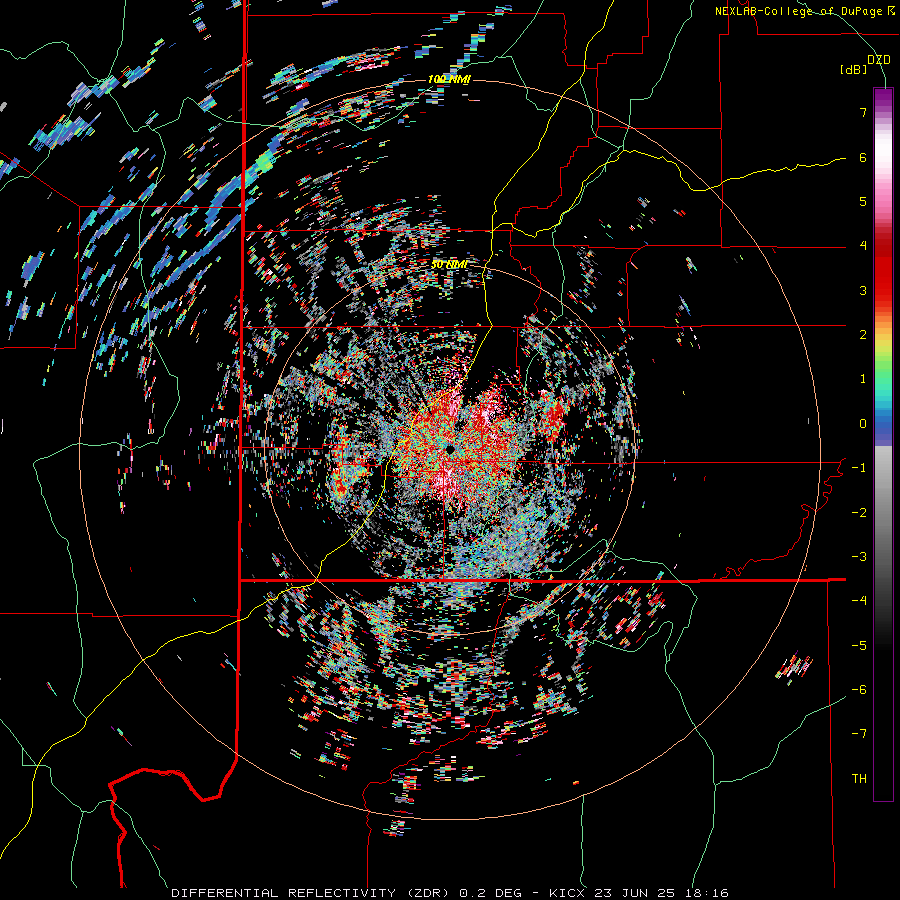Click the TH threshold label on legend
Viewport: 900px width, 900px height.
pyautogui.click(x=859, y=779)
